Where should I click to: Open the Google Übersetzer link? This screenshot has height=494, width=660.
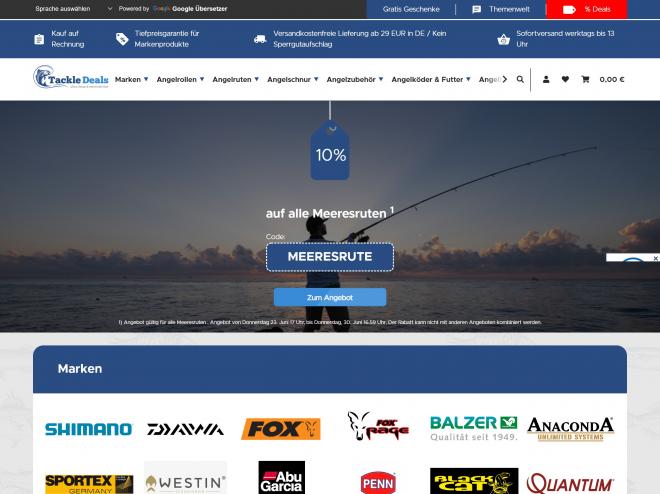(x=200, y=8)
